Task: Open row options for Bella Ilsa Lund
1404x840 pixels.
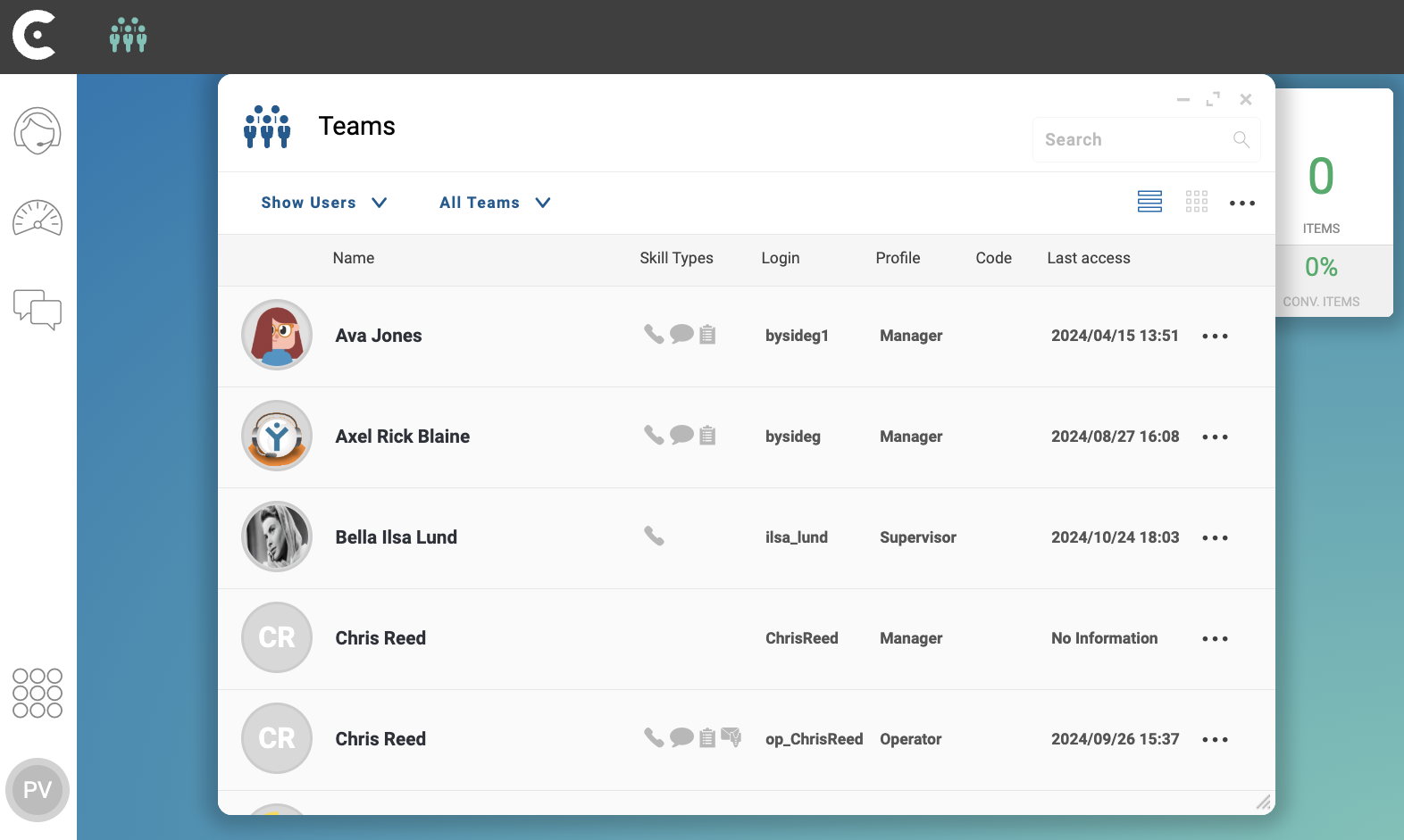Action: click(1216, 538)
